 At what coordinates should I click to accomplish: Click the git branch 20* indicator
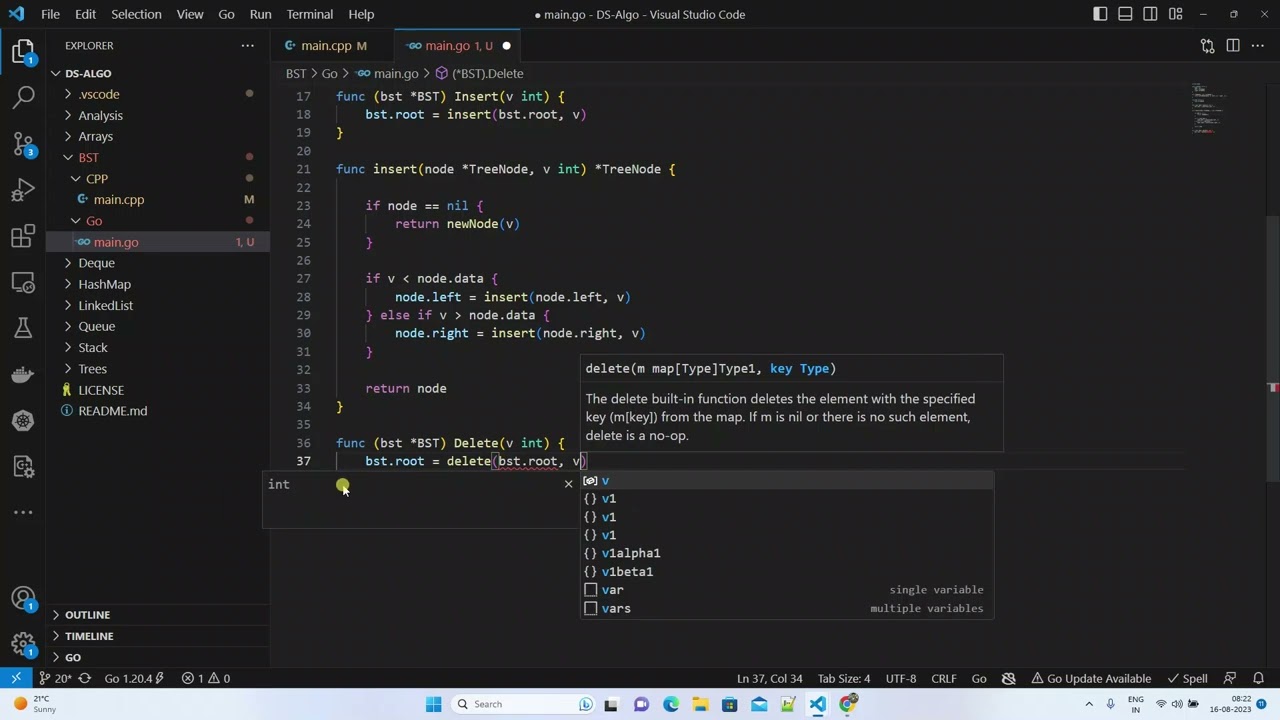(x=55, y=678)
